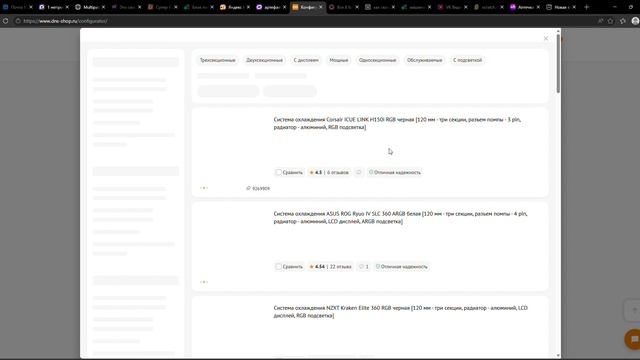Select the Двухсекционные filter chip
Screen dimensions: 640x360
pyautogui.click(x=264, y=60)
